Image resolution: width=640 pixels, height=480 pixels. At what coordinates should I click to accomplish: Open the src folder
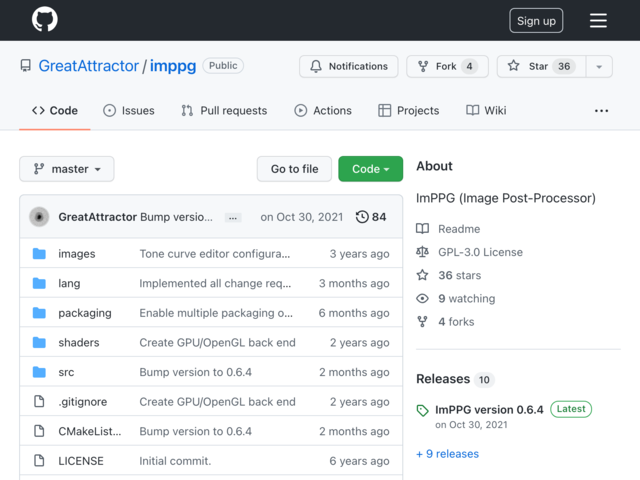66,372
